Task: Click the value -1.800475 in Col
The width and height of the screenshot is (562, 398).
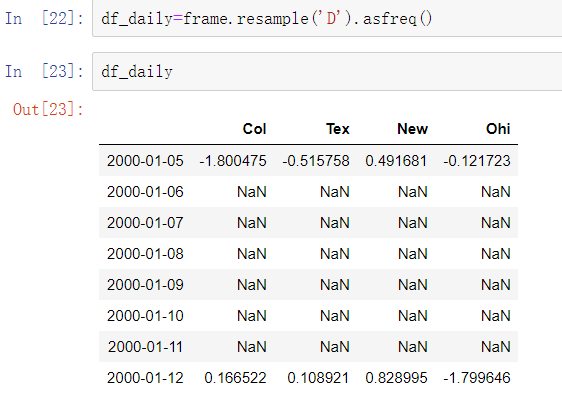Action: 233,161
